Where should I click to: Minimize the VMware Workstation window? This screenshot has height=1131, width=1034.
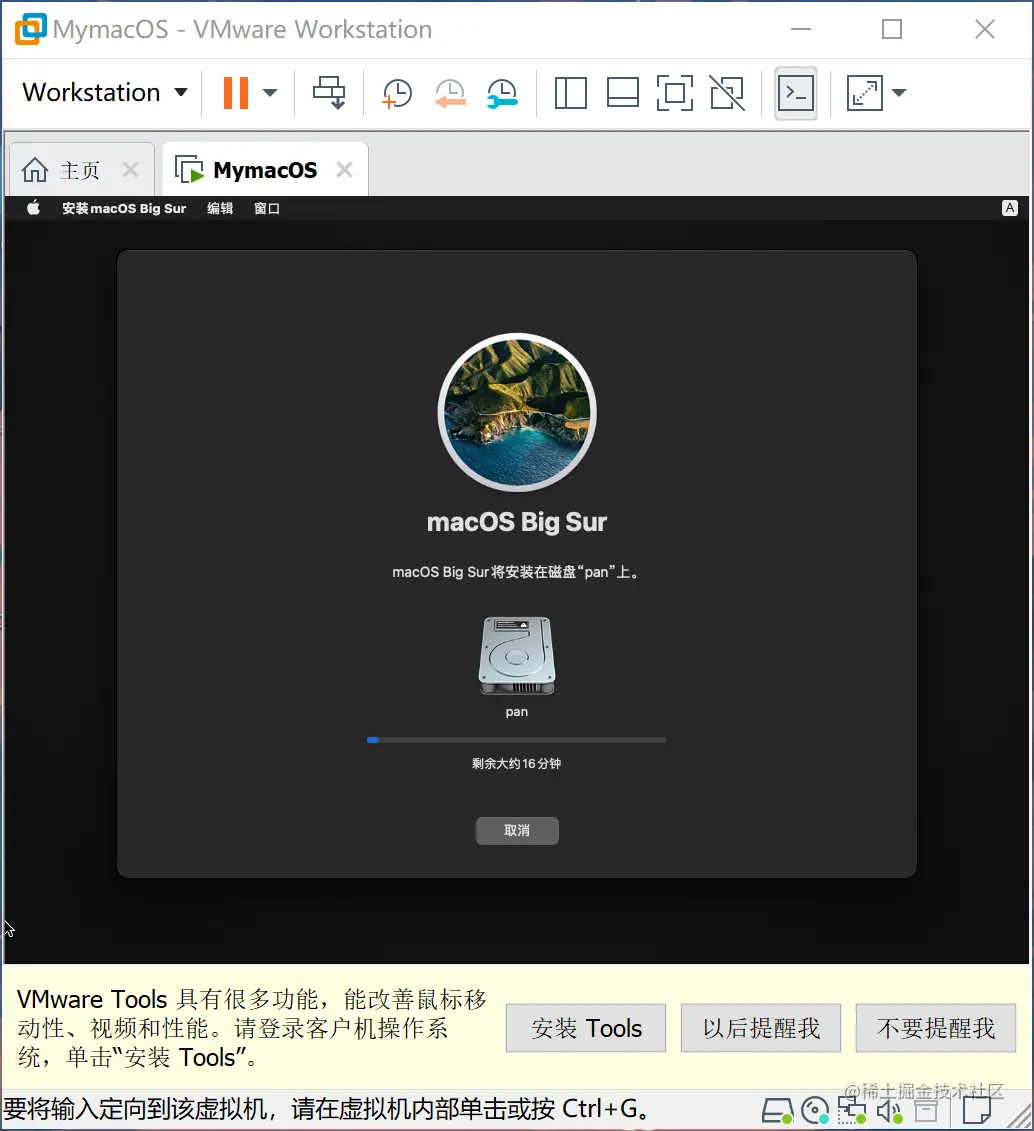click(800, 29)
